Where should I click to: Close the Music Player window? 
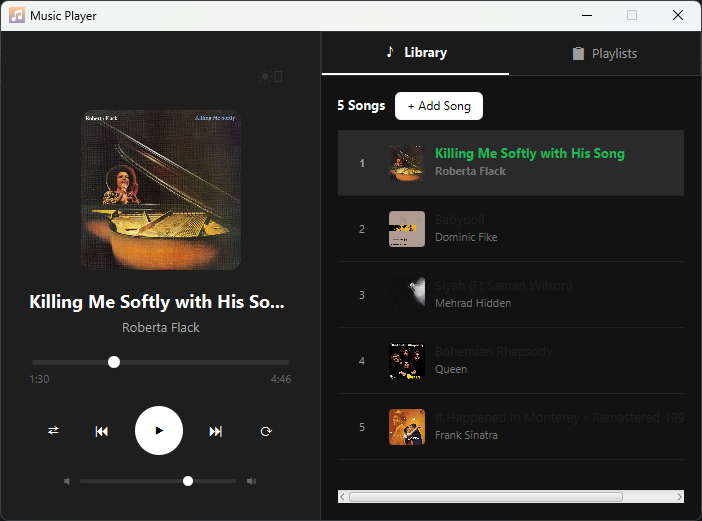pos(678,15)
